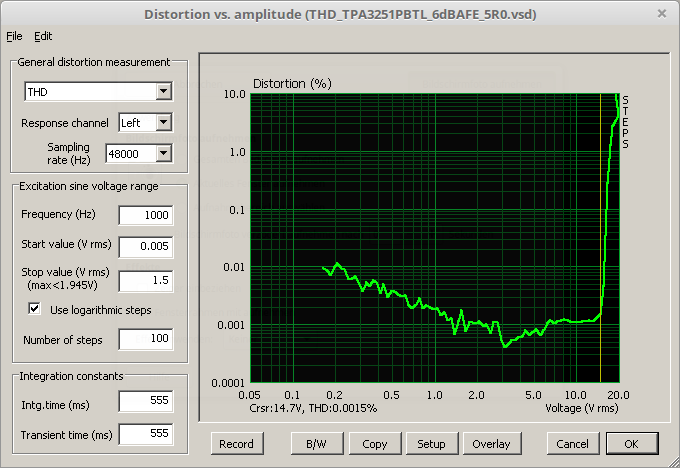Click the Number of steps field
The image size is (680, 468).
click(x=146, y=338)
